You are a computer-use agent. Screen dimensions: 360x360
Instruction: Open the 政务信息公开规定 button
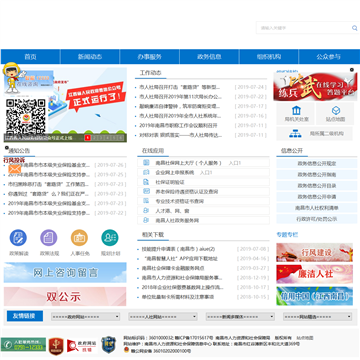tap(316, 163)
